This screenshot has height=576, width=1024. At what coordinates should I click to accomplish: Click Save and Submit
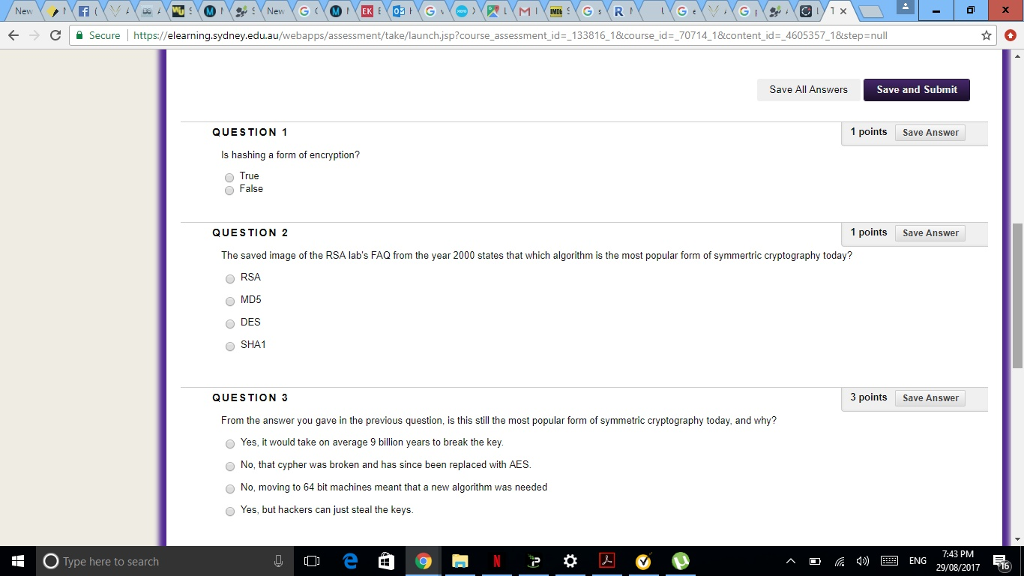[x=915, y=89]
